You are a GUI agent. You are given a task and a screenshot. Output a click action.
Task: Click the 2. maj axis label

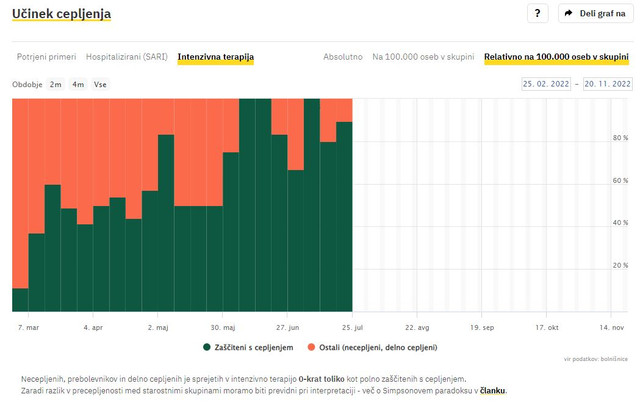point(158,327)
